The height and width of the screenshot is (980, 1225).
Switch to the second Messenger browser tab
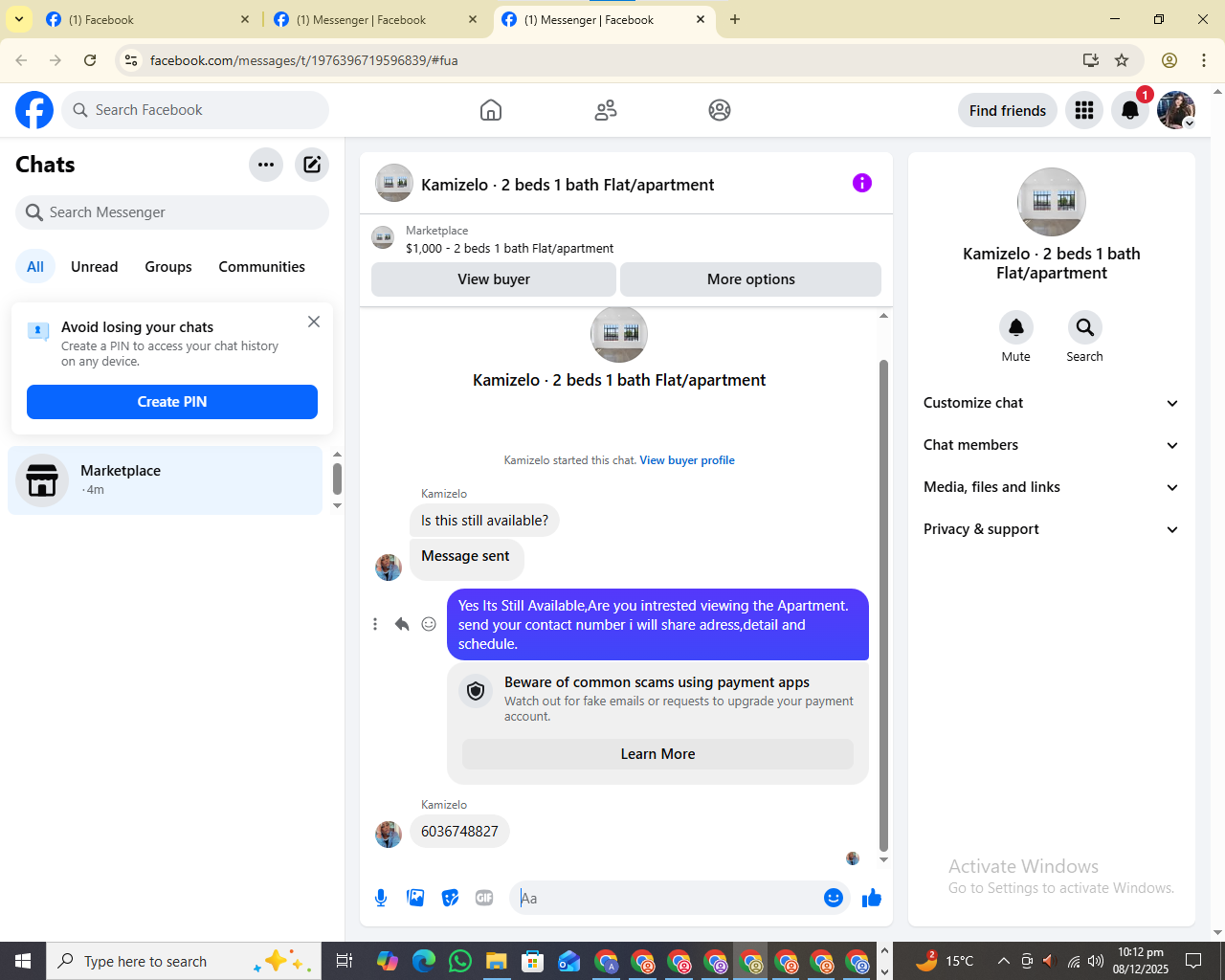pos(376,19)
